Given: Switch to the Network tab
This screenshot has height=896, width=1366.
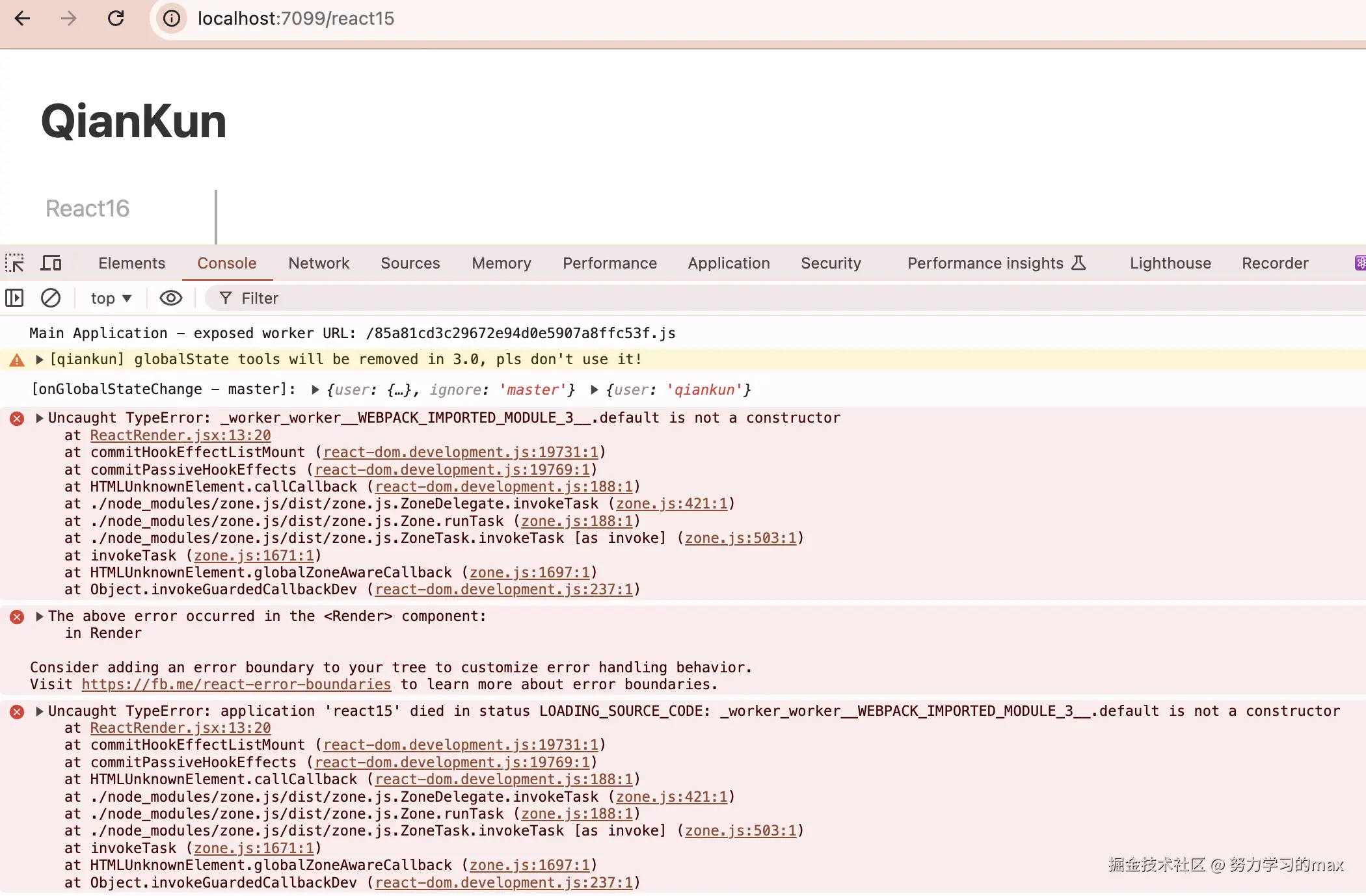Looking at the screenshot, I should 319,263.
